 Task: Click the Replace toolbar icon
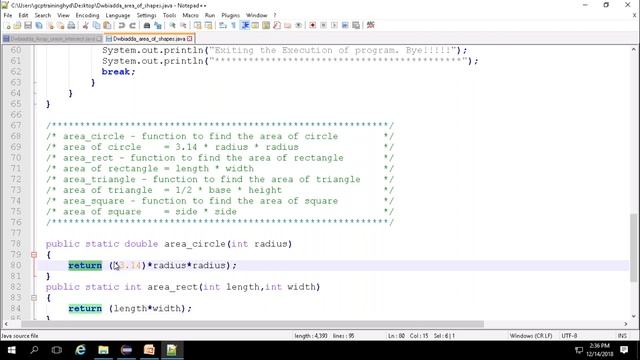pyautogui.click(x=158, y=25)
